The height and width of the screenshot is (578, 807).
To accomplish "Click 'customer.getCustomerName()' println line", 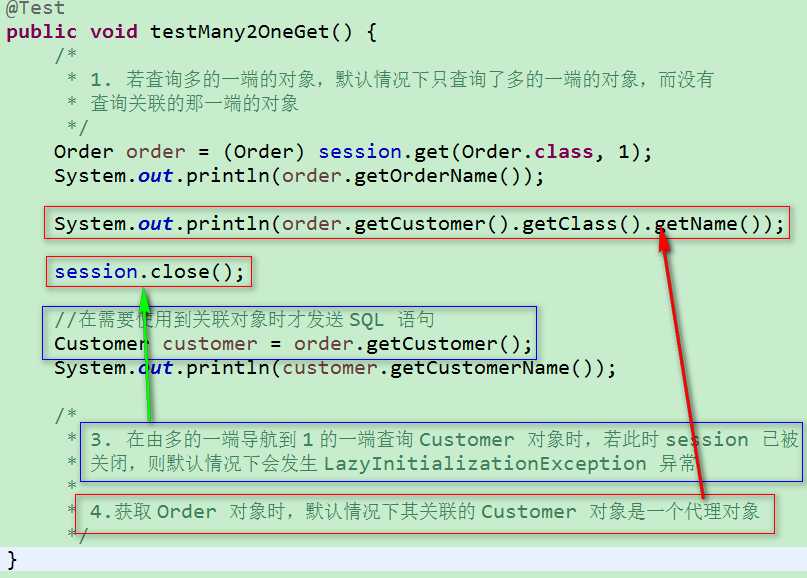I will pyautogui.click(x=335, y=368).
